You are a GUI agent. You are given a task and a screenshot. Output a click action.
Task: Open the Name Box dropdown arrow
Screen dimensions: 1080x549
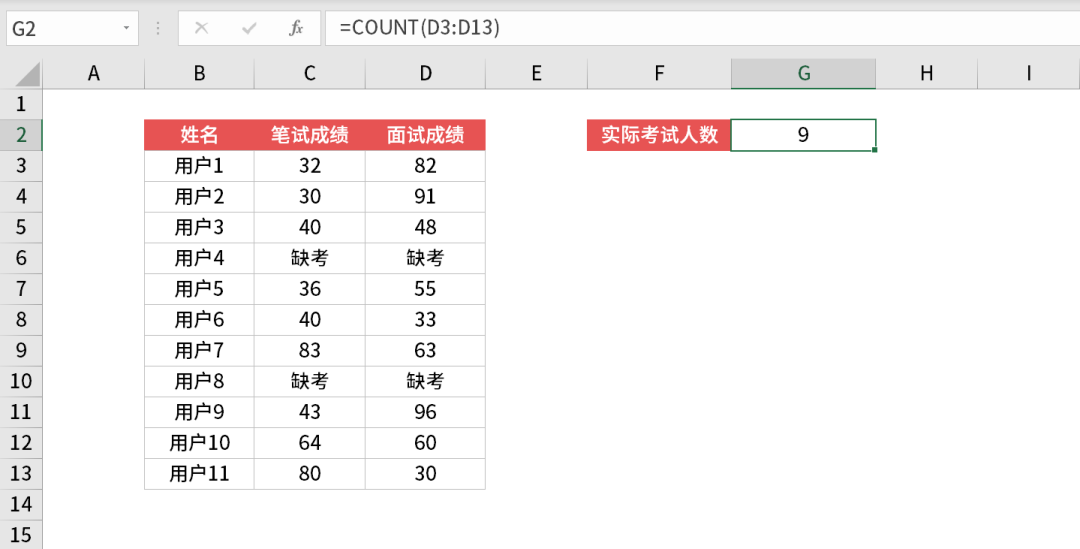126,28
